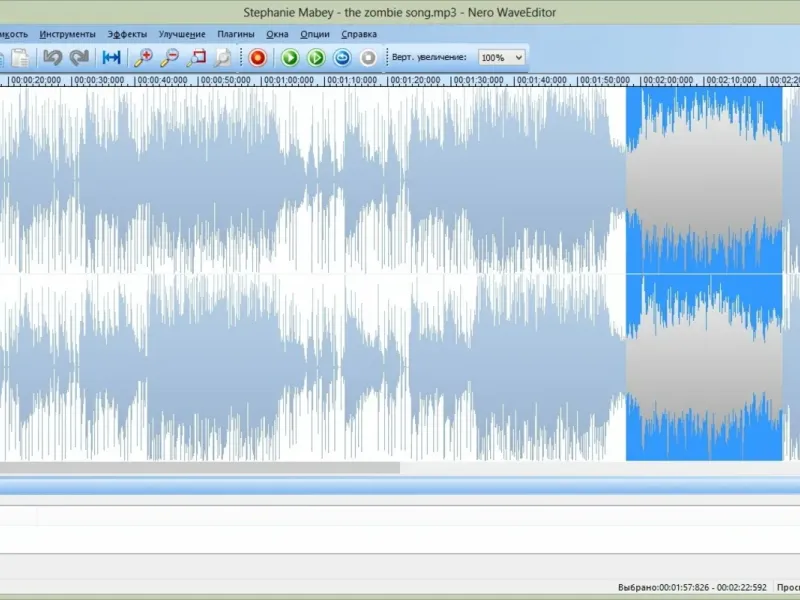Image resolution: width=800 pixels, height=600 pixels.
Task: Open the Плагины menu
Action: click(236, 34)
